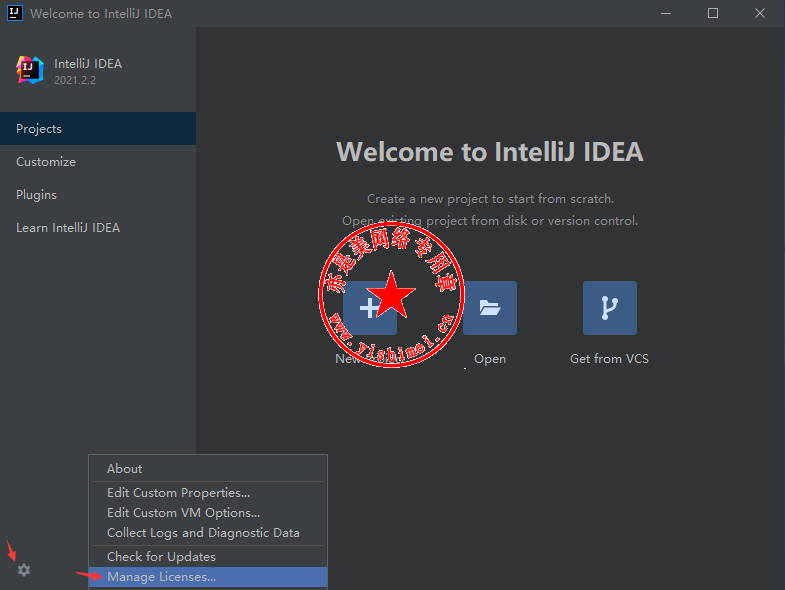Choose Manage Licenses... from the menu
The width and height of the screenshot is (785, 590).
208,577
